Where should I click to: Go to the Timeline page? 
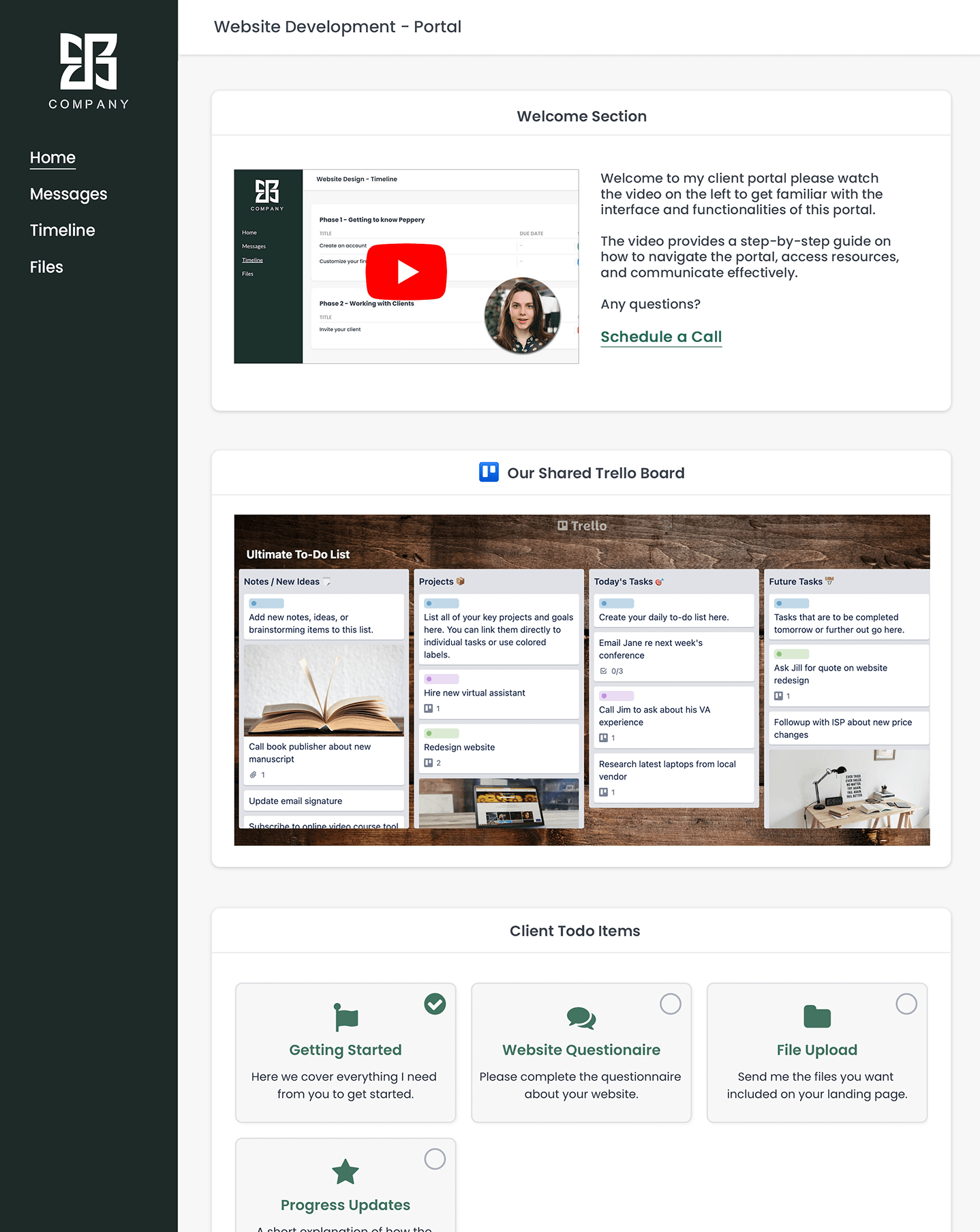coord(62,230)
